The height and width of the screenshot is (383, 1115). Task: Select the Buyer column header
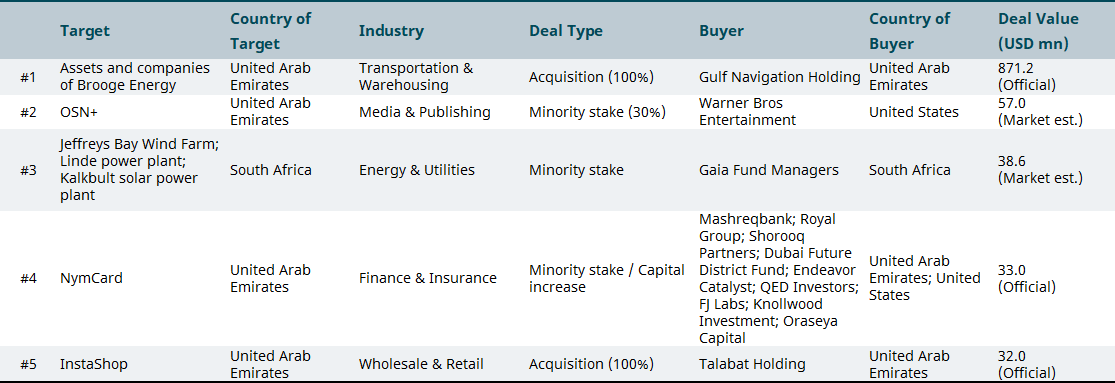tap(721, 31)
